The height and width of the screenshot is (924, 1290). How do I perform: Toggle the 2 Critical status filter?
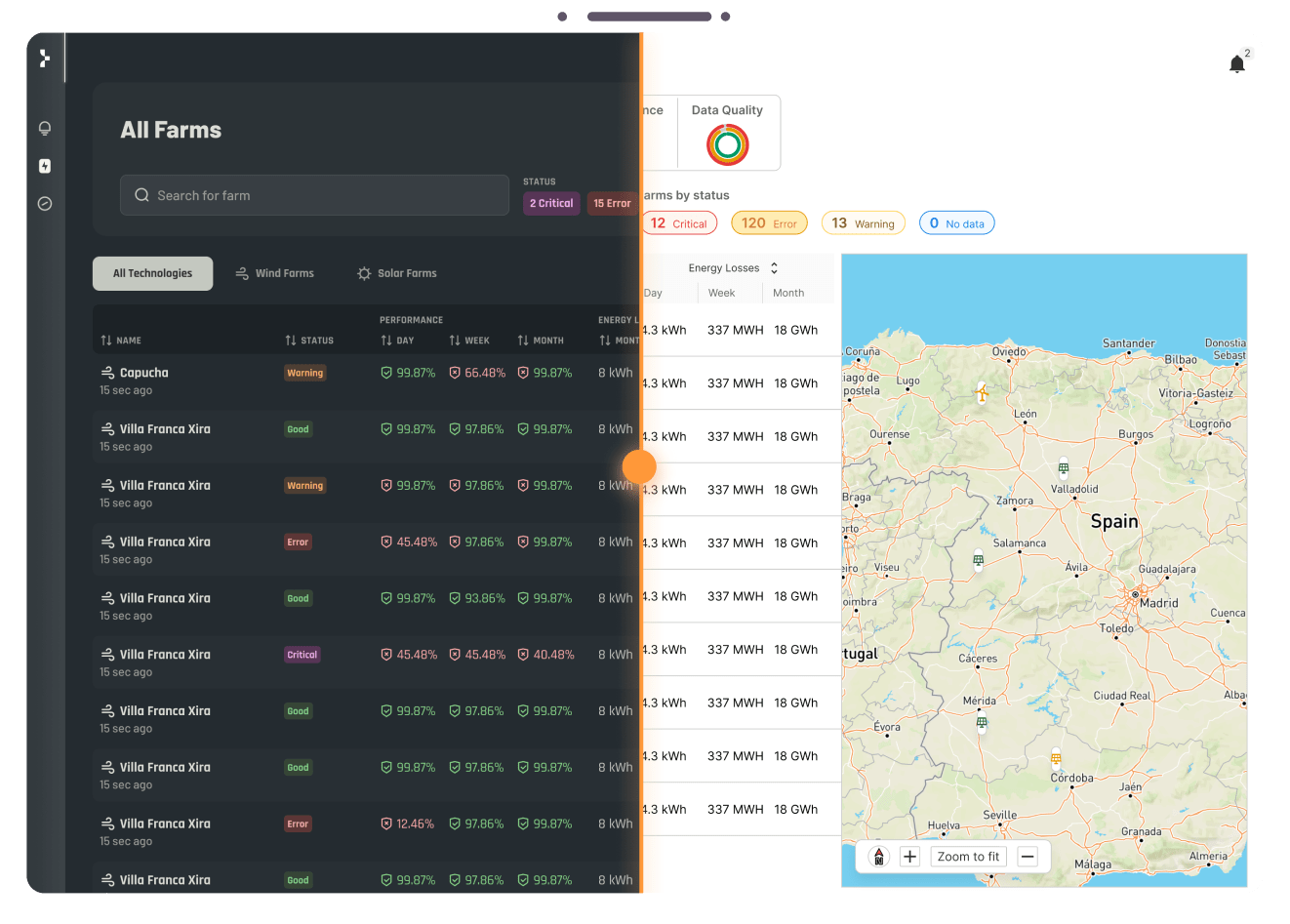(551, 203)
